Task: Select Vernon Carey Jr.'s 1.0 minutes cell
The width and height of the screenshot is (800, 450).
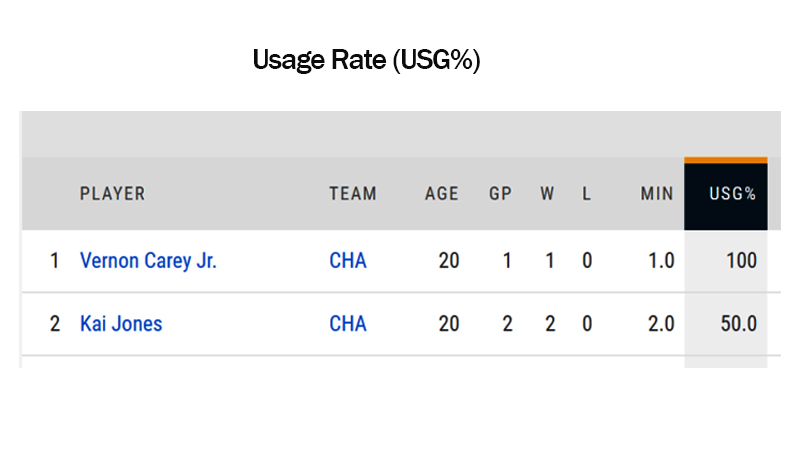Action: tap(661, 261)
